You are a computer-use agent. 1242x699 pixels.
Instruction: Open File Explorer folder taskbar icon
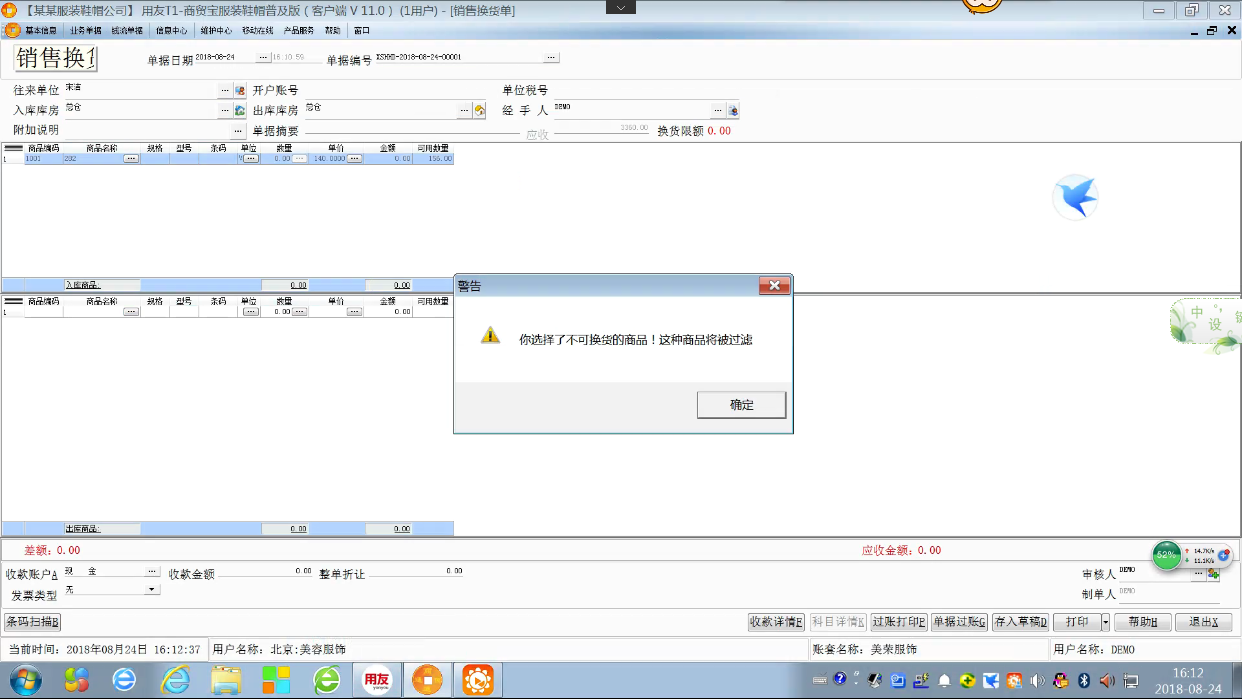click(x=226, y=681)
